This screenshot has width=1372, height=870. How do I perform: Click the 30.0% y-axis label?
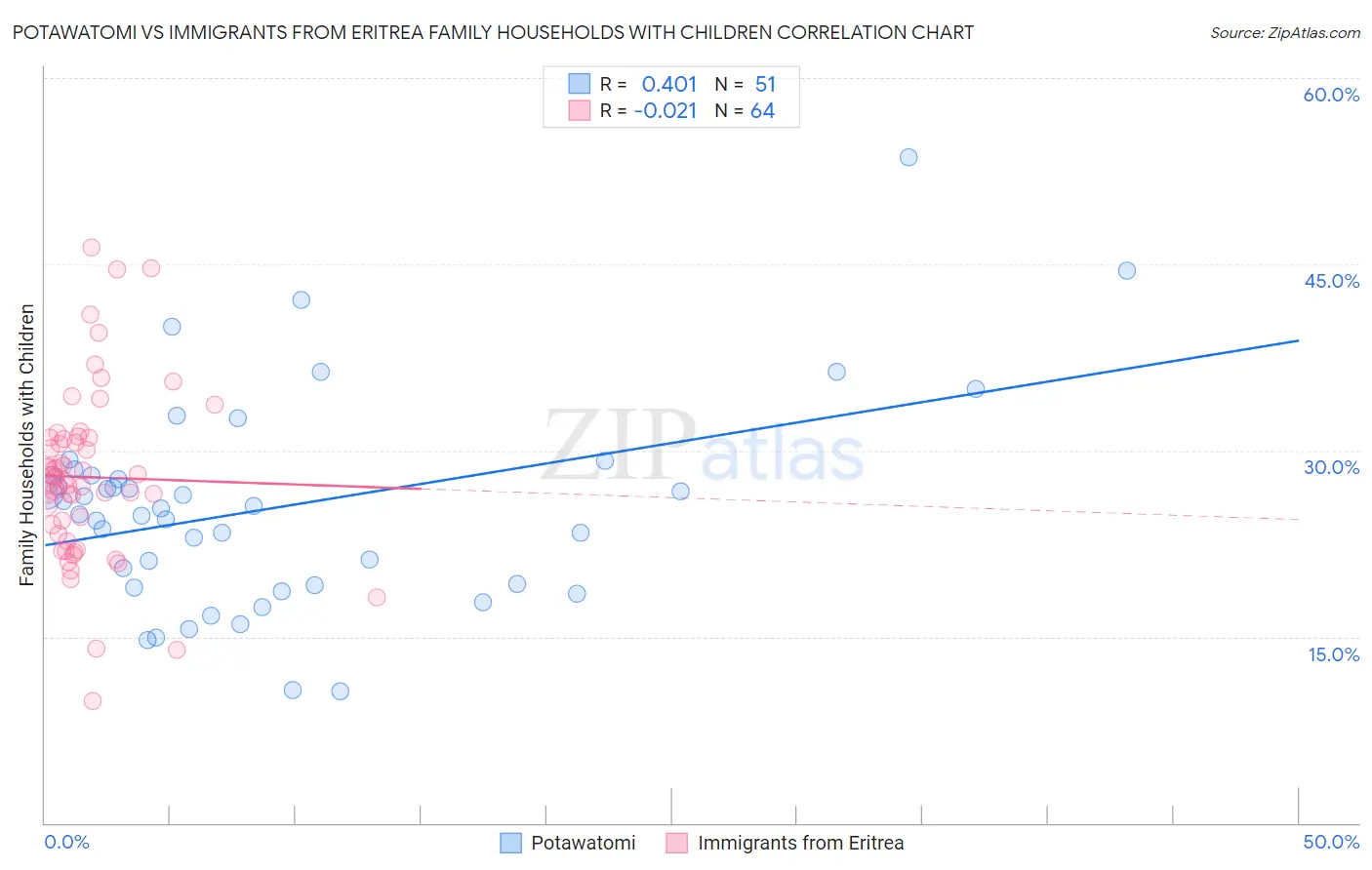pos(1331,467)
